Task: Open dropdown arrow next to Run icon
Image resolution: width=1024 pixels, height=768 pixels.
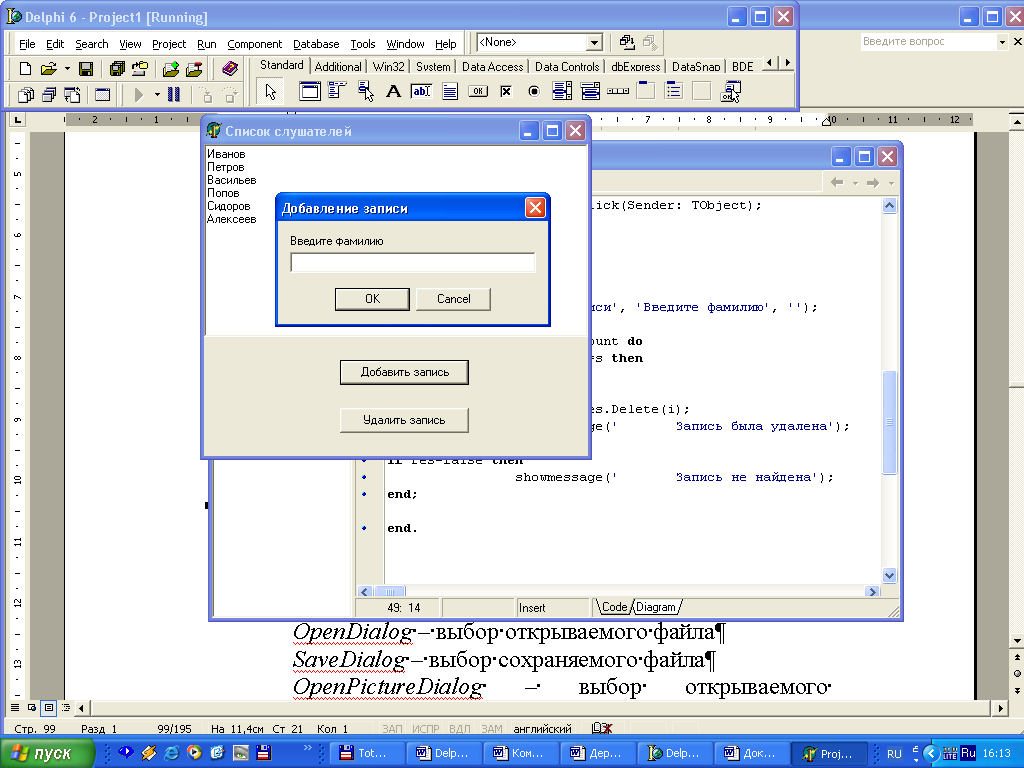Action: click(x=157, y=95)
